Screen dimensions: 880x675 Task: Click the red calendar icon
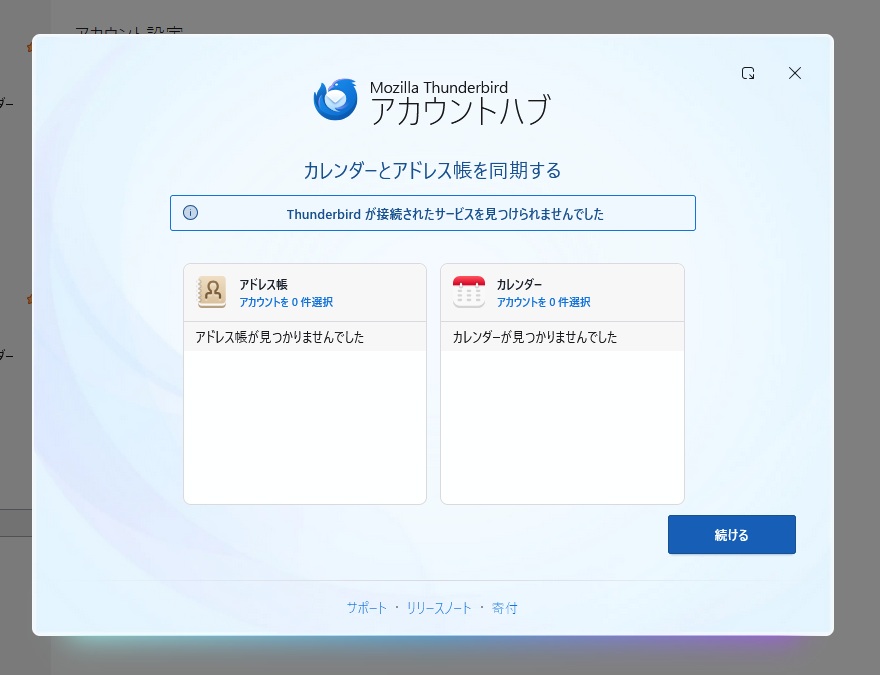[469, 292]
